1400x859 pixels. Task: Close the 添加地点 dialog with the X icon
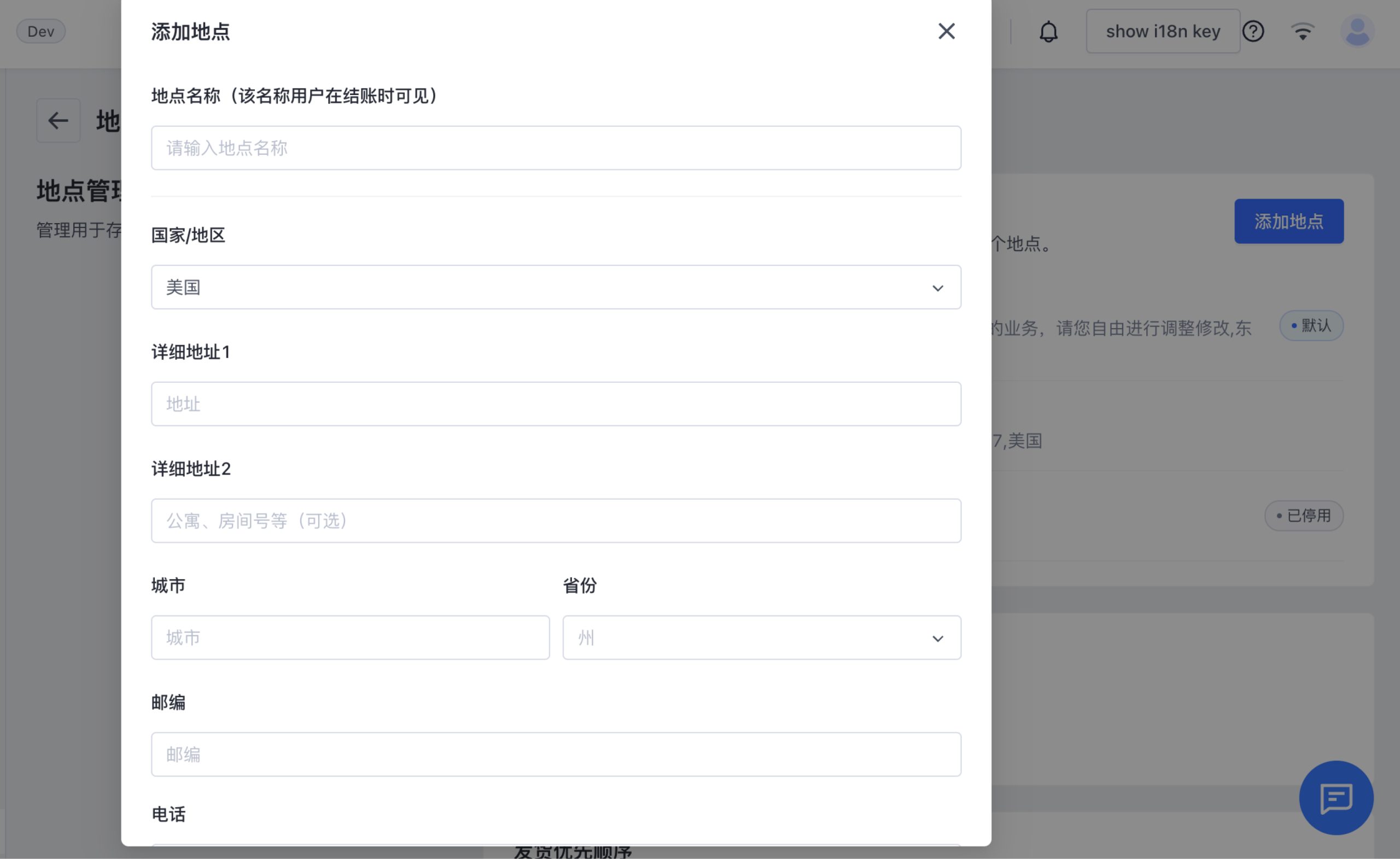(946, 31)
